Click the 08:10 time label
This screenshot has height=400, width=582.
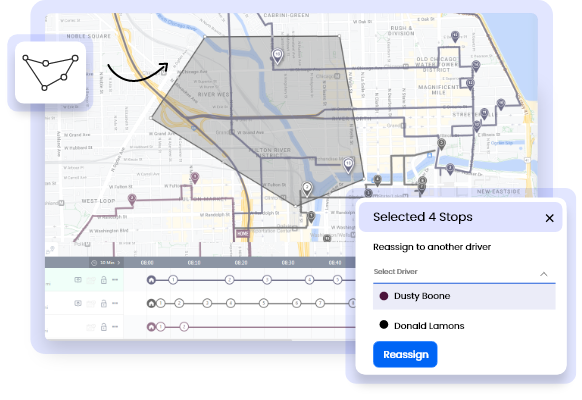point(194,263)
